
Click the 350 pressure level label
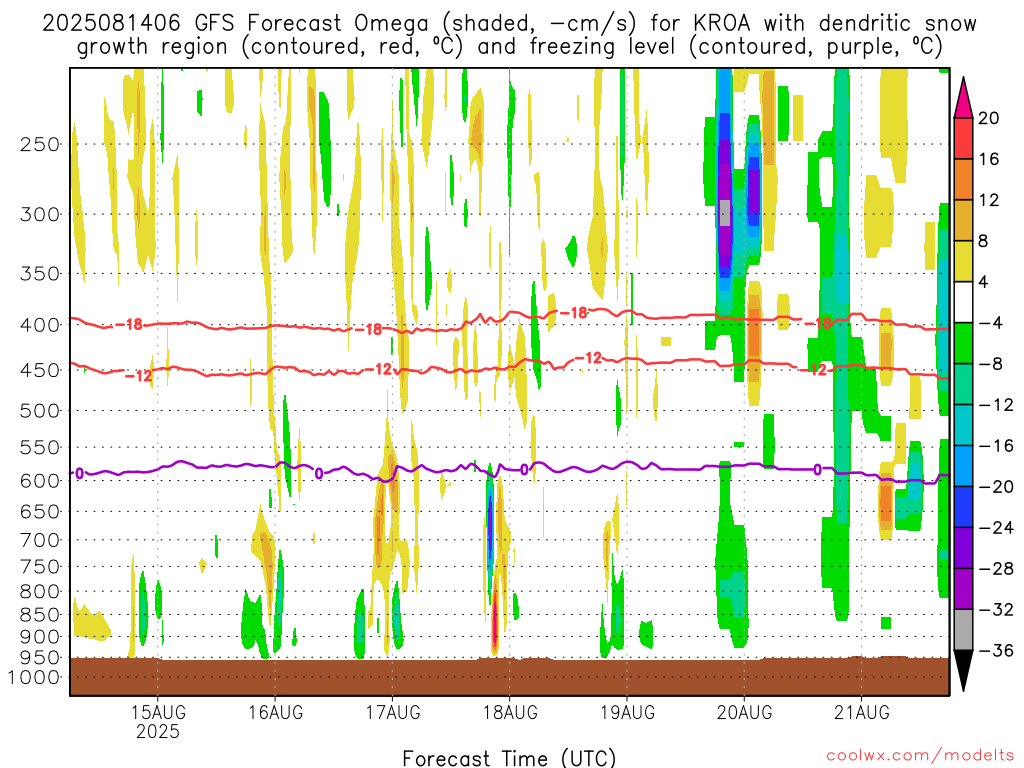(40, 274)
